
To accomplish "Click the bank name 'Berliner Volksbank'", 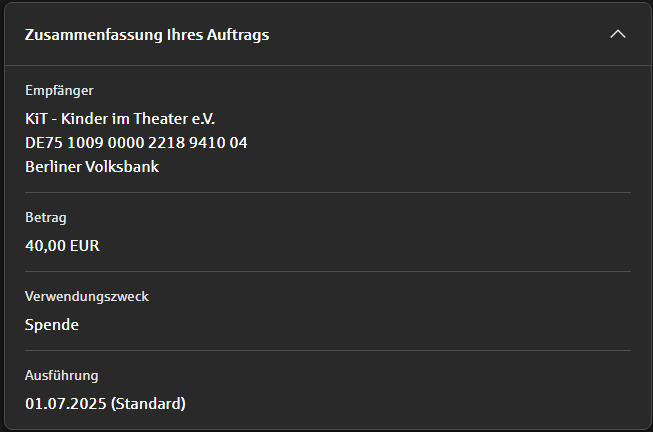I will 92,166.
